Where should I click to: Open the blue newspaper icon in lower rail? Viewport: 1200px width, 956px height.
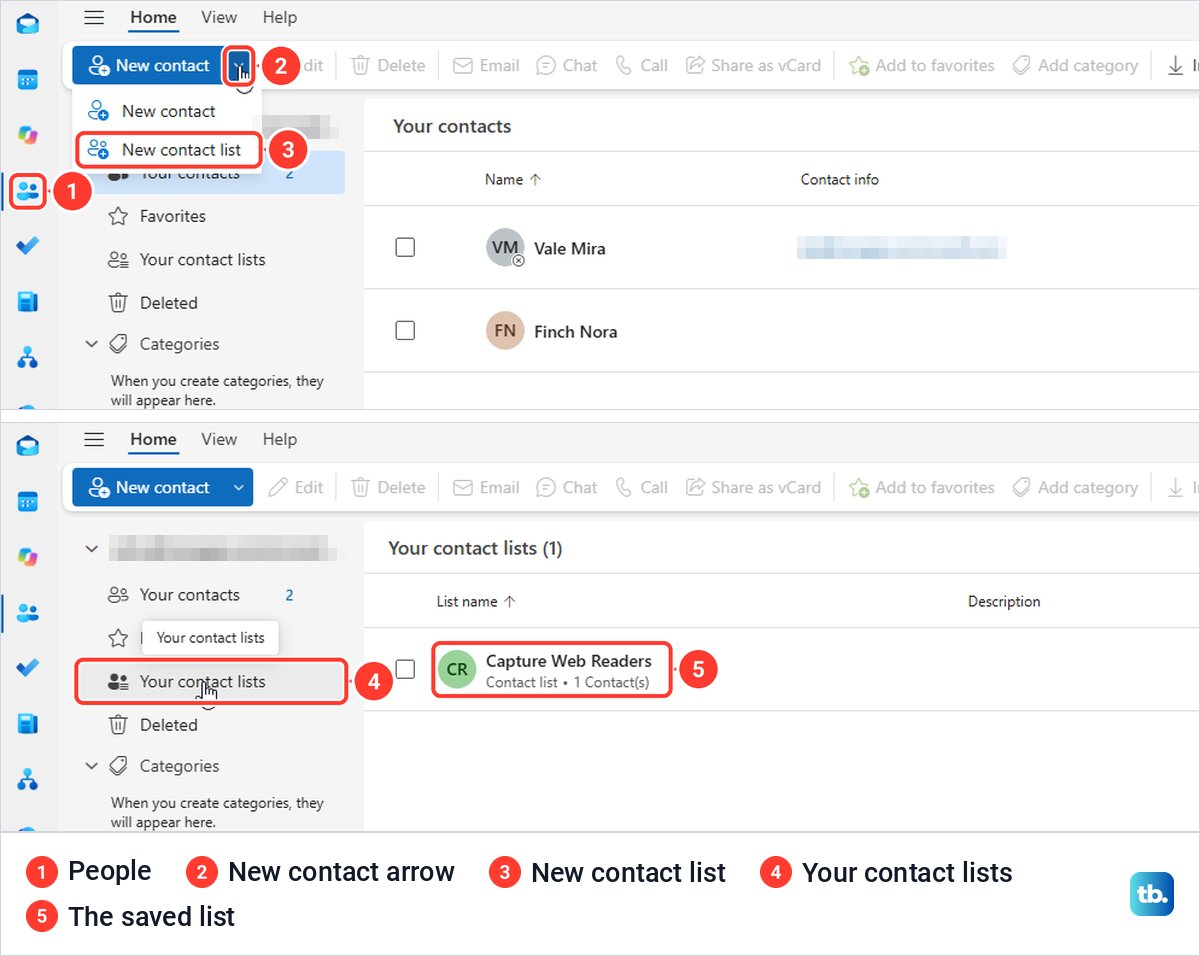coord(28,724)
